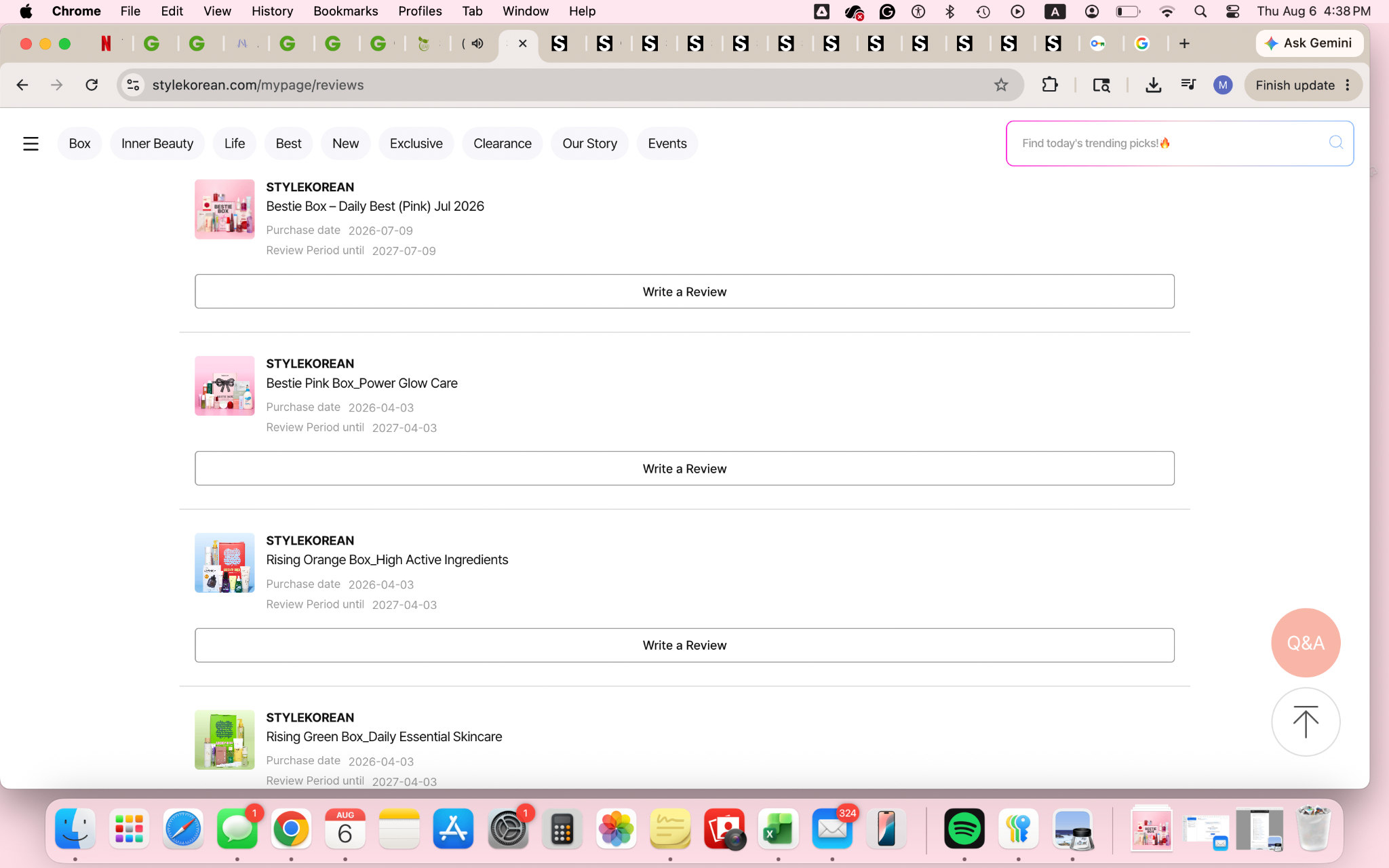Viewport: 1389px width, 868px height.
Task: Open the Calculator from the Dock
Action: pyautogui.click(x=562, y=829)
